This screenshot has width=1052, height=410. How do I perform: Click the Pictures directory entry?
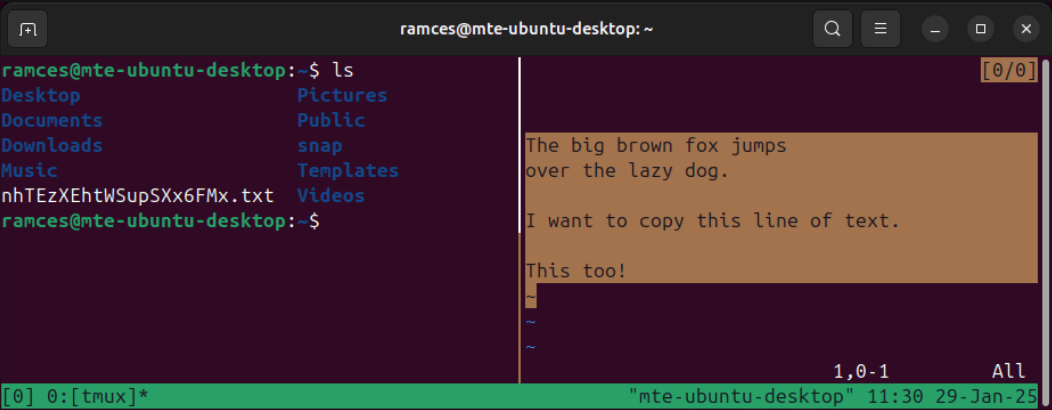342,96
